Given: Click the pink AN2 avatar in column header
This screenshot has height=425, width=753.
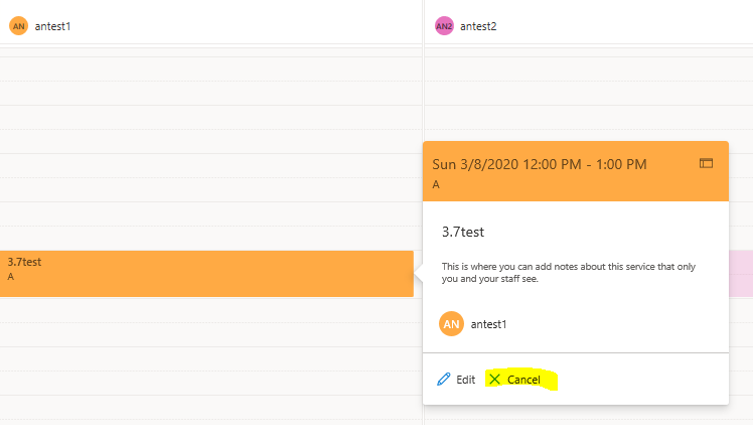Looking at the screenshot, I should tap(444, 26).
